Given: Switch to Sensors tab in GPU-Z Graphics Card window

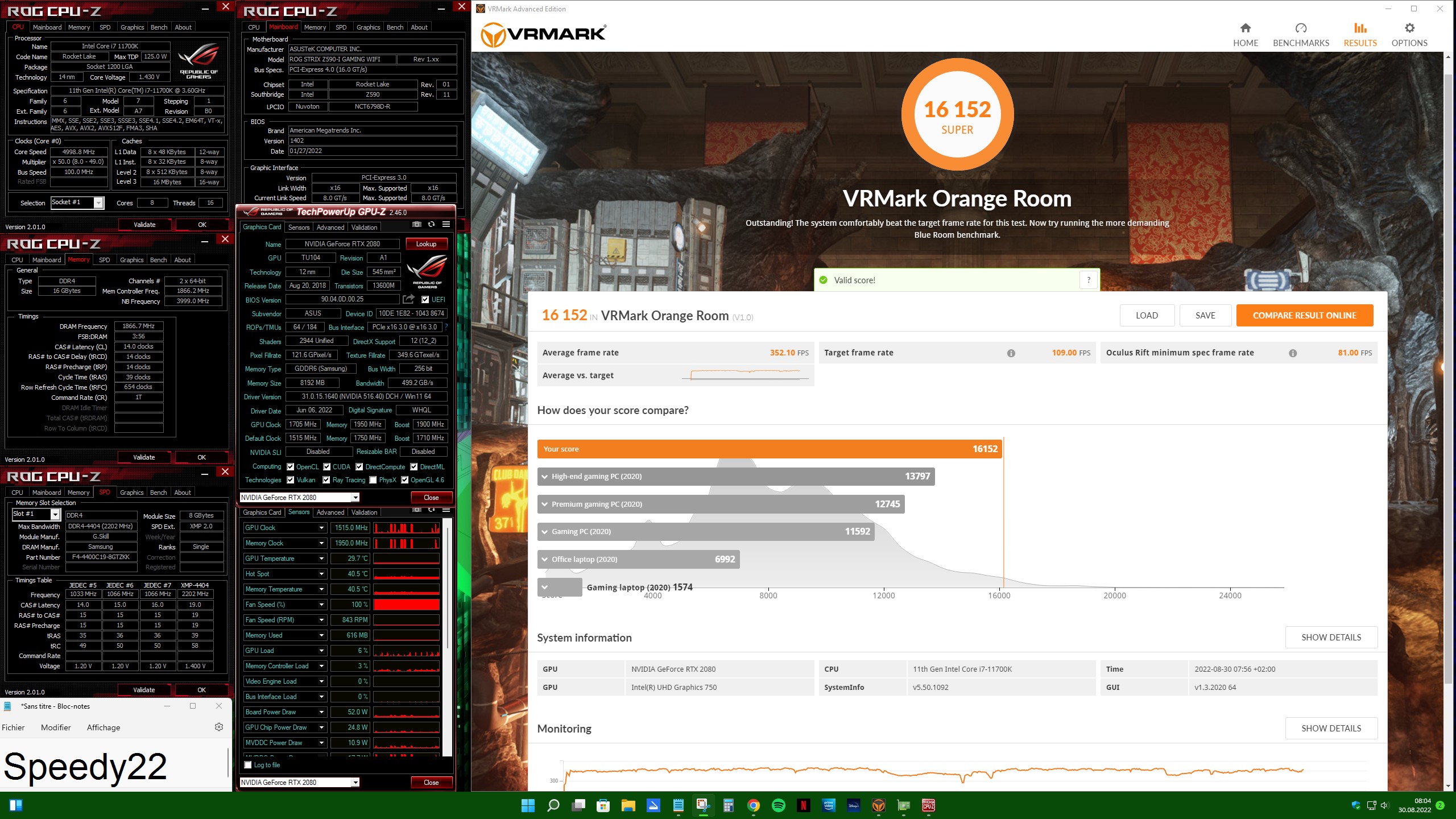Looking at the screenshot, I should click(x=299, y=227).
